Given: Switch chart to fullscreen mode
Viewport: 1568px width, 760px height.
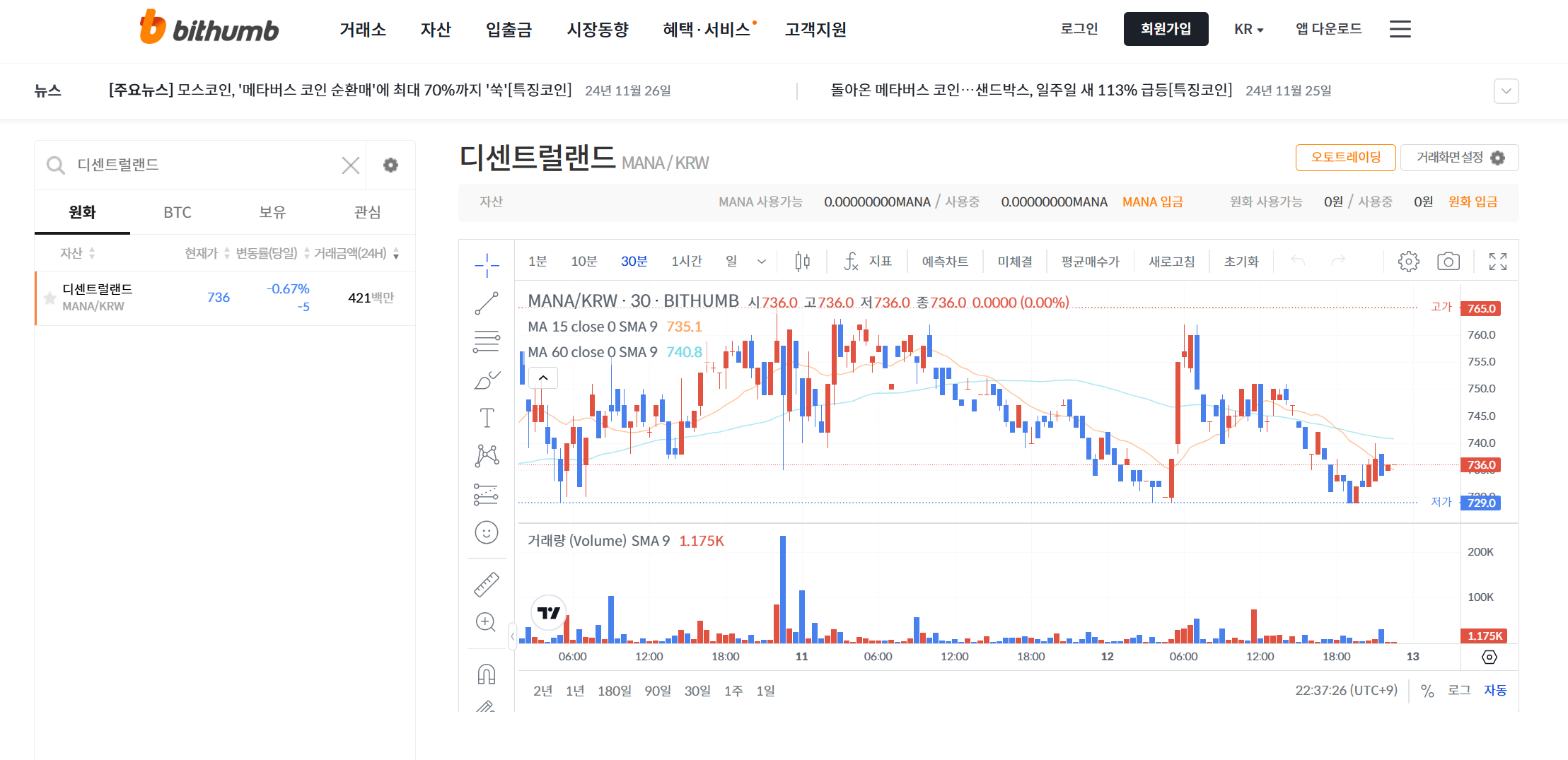Looking at the screenshot, I should (1498, 262).
